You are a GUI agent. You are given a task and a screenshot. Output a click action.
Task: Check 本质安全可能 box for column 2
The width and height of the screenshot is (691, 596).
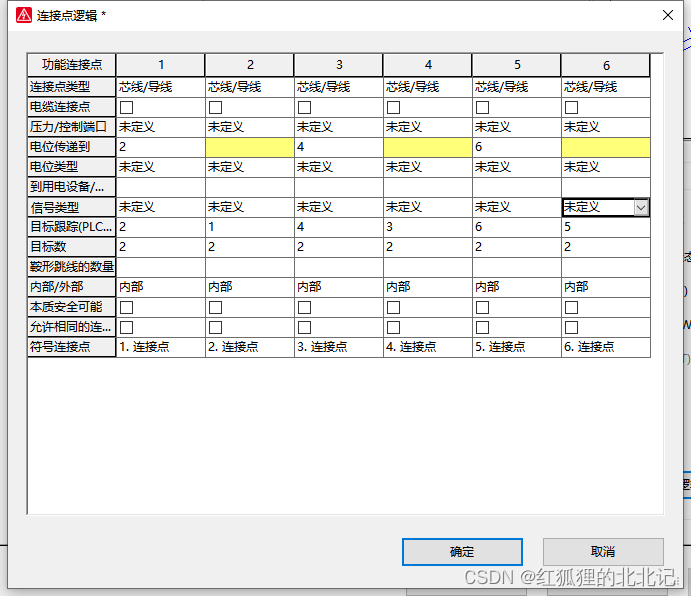(215, 307)
